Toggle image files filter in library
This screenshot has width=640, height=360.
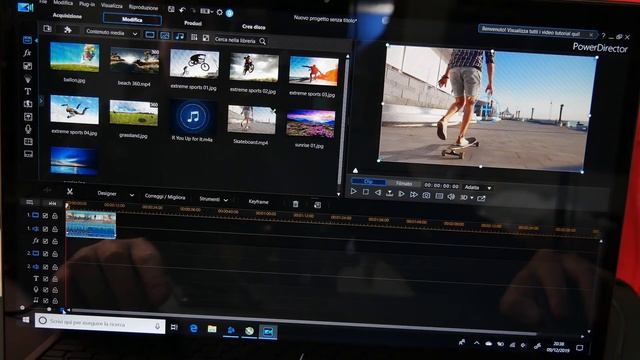click(x=164, y=36)
